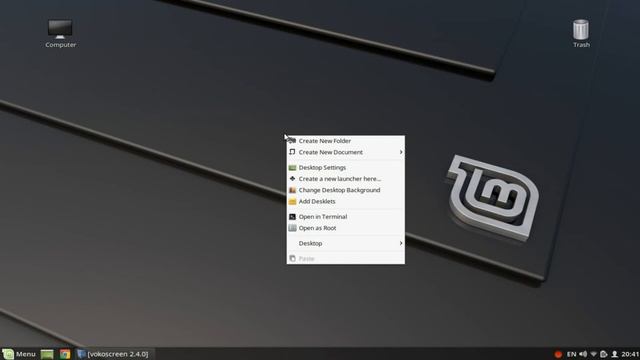This screenshot has height=360, width=640.
Task: Click the Create New Document page icon
Action: click(292, 152)
